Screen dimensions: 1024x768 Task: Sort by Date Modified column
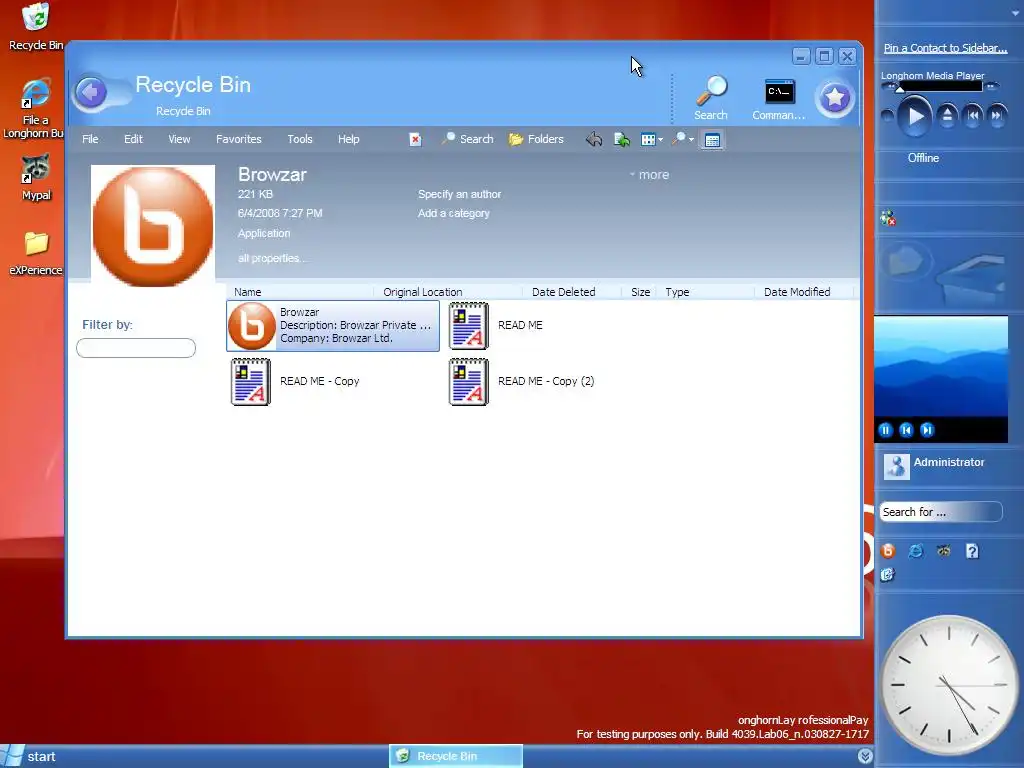(x=803, y=292)
